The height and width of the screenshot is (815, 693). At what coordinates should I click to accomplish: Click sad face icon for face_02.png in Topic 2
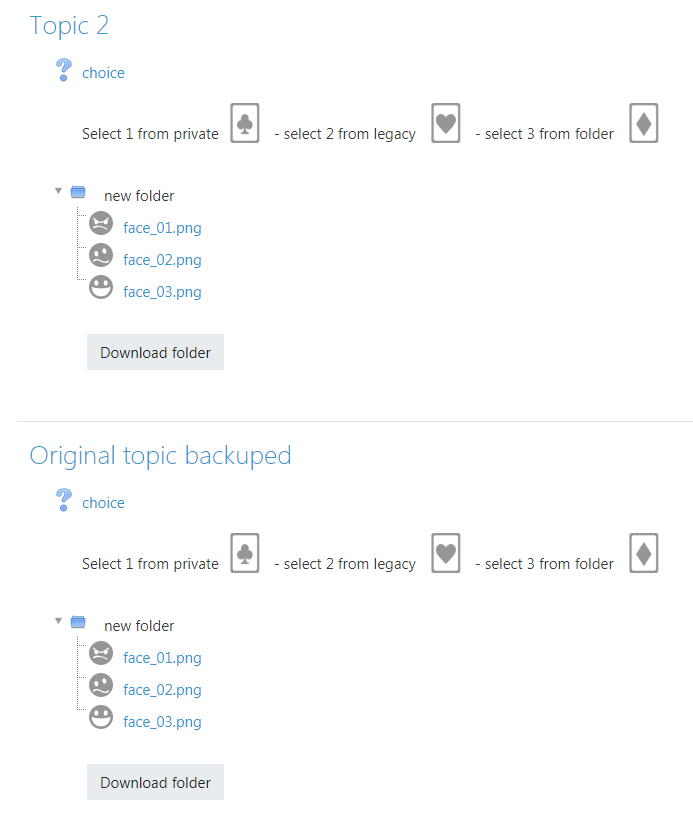[101, 256]
